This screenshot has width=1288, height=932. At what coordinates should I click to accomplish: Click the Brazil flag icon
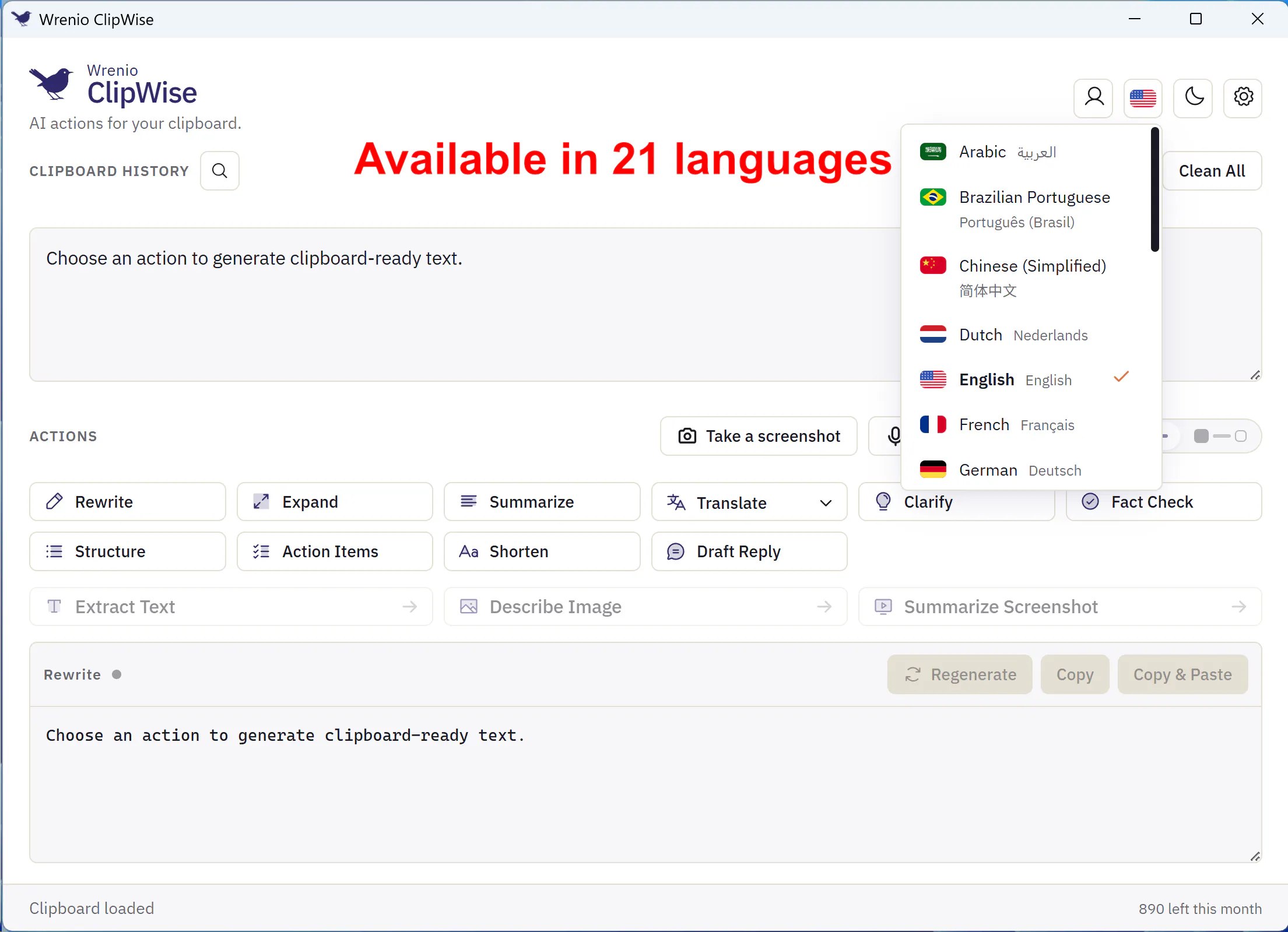tap(933, 197)
